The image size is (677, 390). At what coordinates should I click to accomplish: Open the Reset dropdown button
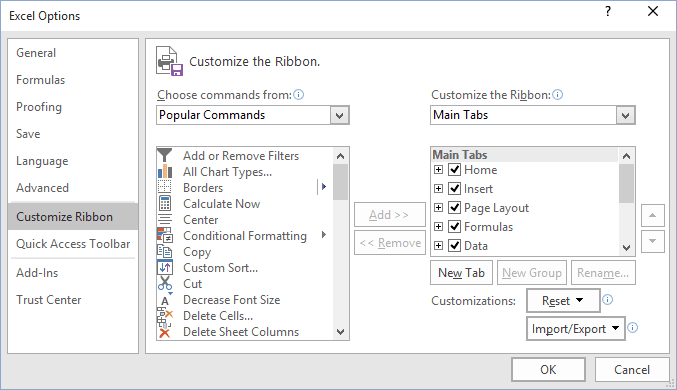point(563,300)
